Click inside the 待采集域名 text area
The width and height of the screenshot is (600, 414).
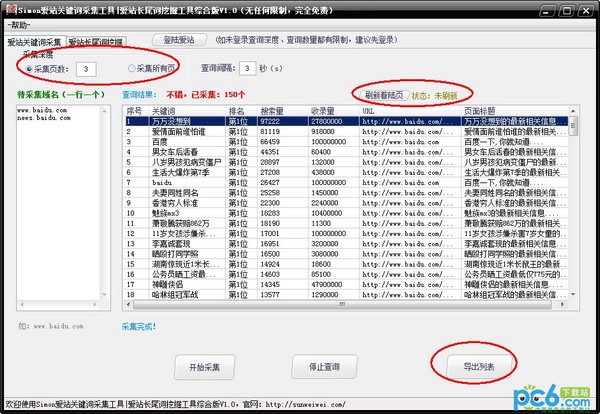pos(59,203)
